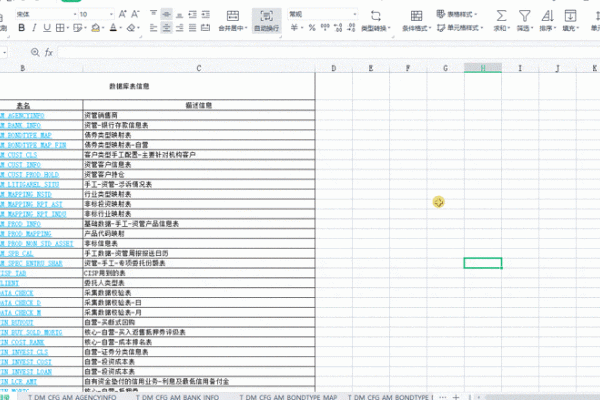
Task: Click the formula bar zoom icon
Action: (x=35, y=52)
